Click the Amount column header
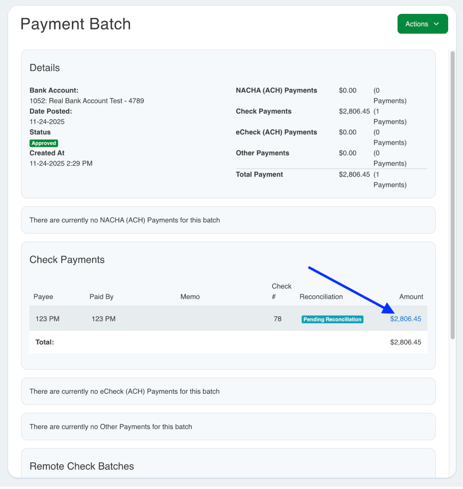The image size is (463, 489). (x=411, y=297)
